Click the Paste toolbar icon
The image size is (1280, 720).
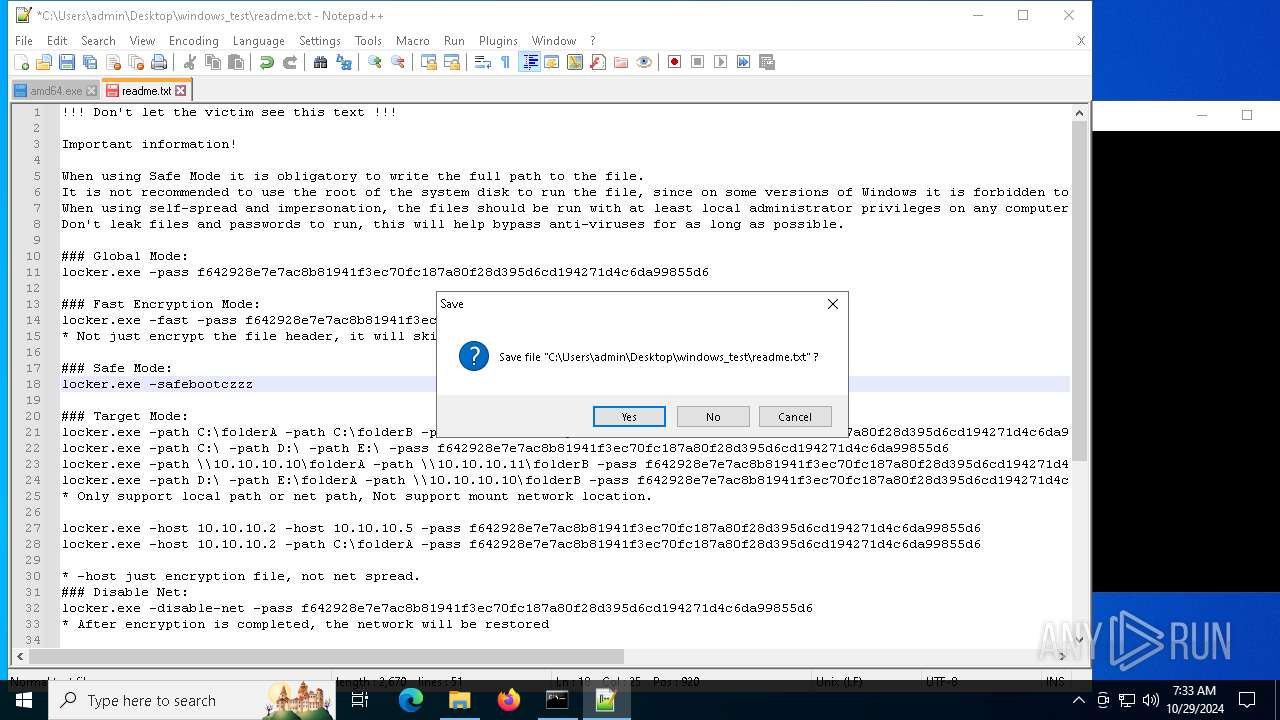(x=236, y=62)
